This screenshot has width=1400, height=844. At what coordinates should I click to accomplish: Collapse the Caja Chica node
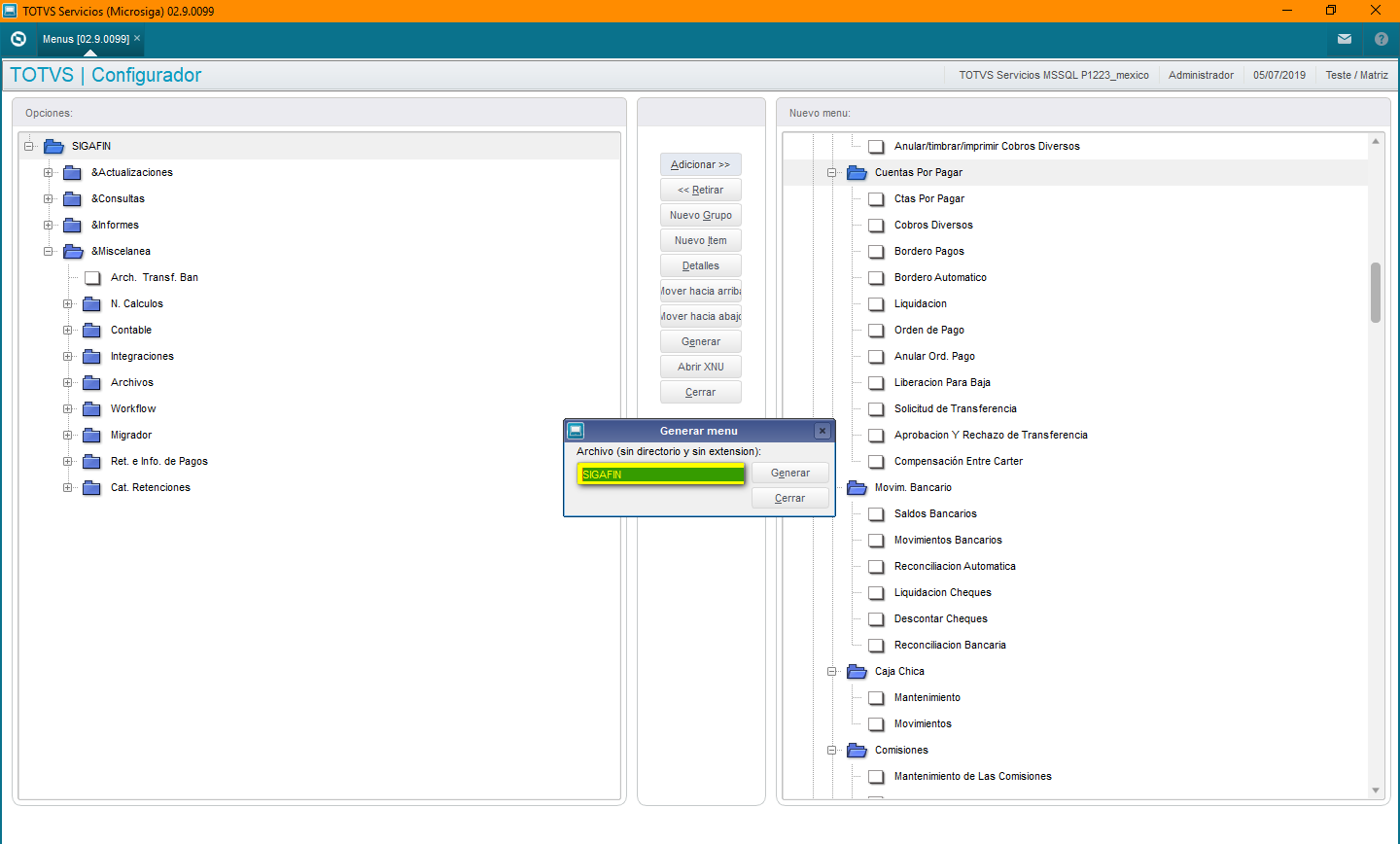pyautogui.click(x=831, y=671)
